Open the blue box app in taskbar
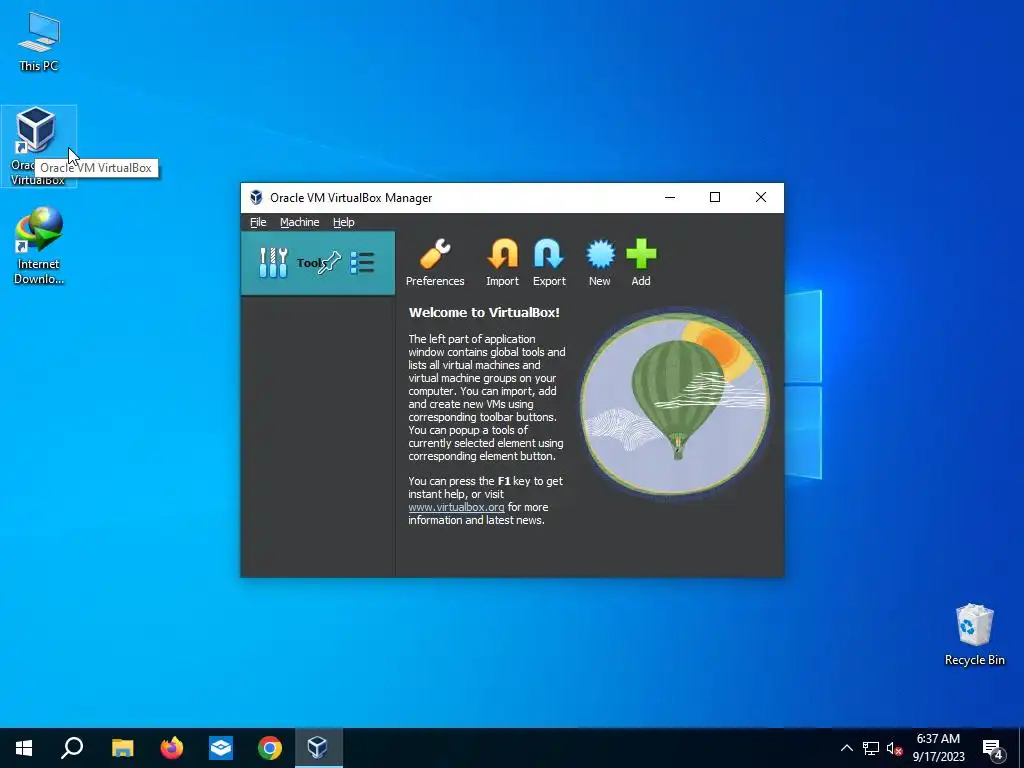Viewport: 1024px width, 768px height. click(221, 748)
